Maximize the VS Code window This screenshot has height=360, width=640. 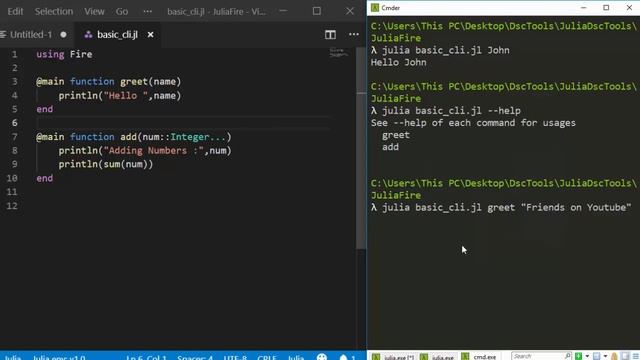click(x=317, y=11)
